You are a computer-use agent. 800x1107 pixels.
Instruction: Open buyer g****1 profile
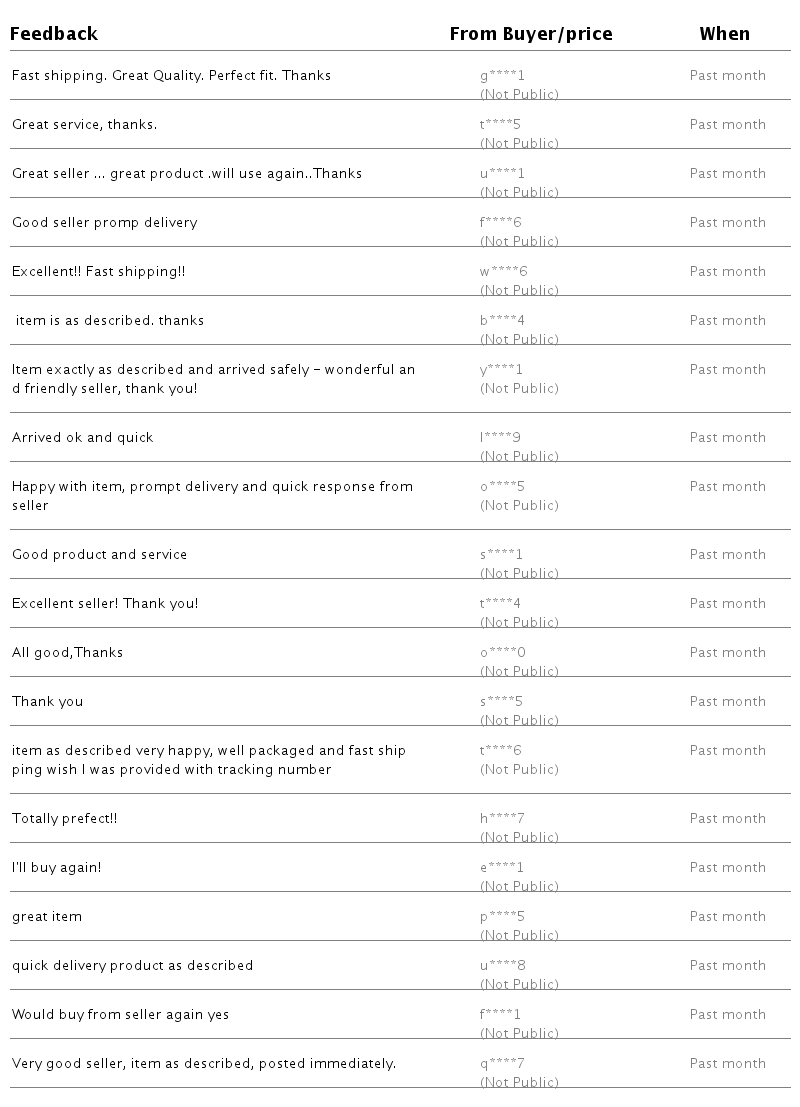(x=502, y=76)
